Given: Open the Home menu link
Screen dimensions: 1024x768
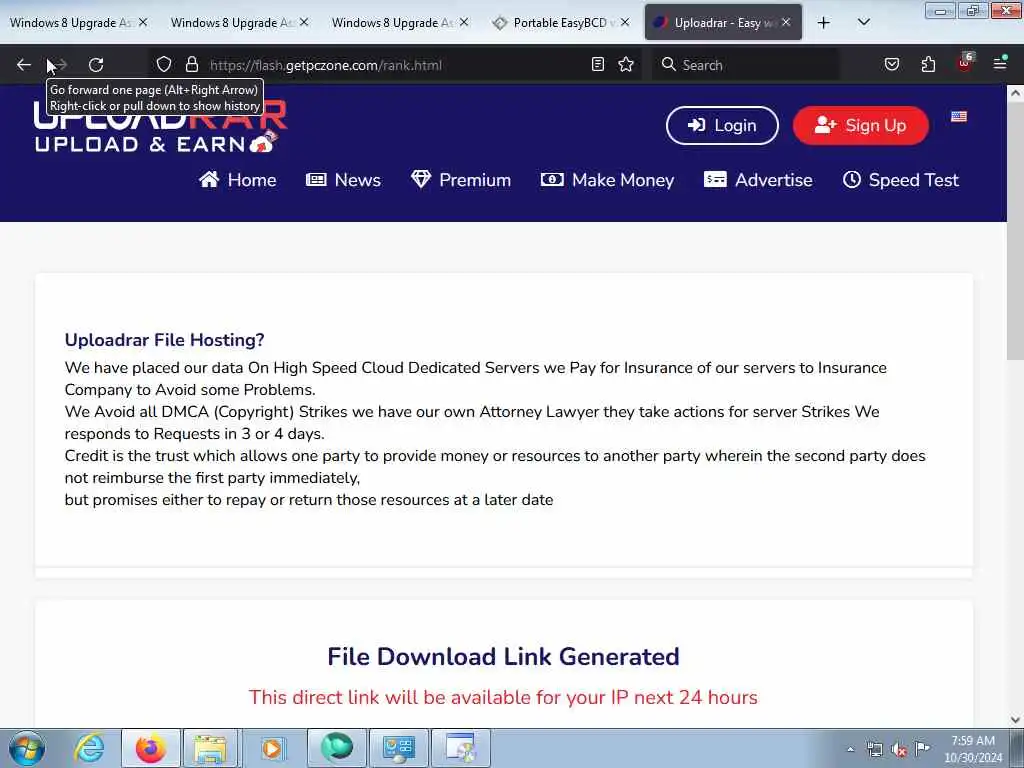Looking at the screenshot, I should click(x=238, y=180).
